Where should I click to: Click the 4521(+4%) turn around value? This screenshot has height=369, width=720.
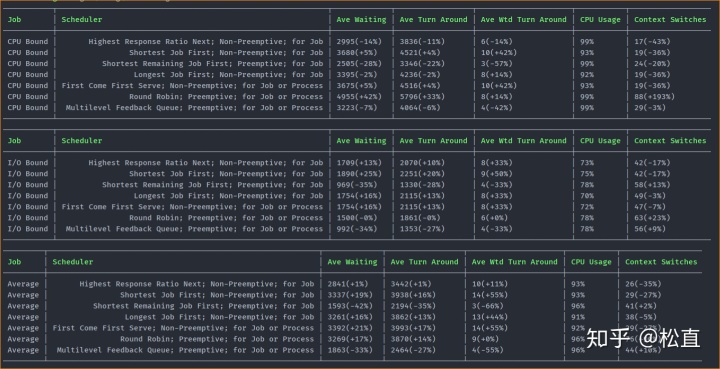coord(420,53)
